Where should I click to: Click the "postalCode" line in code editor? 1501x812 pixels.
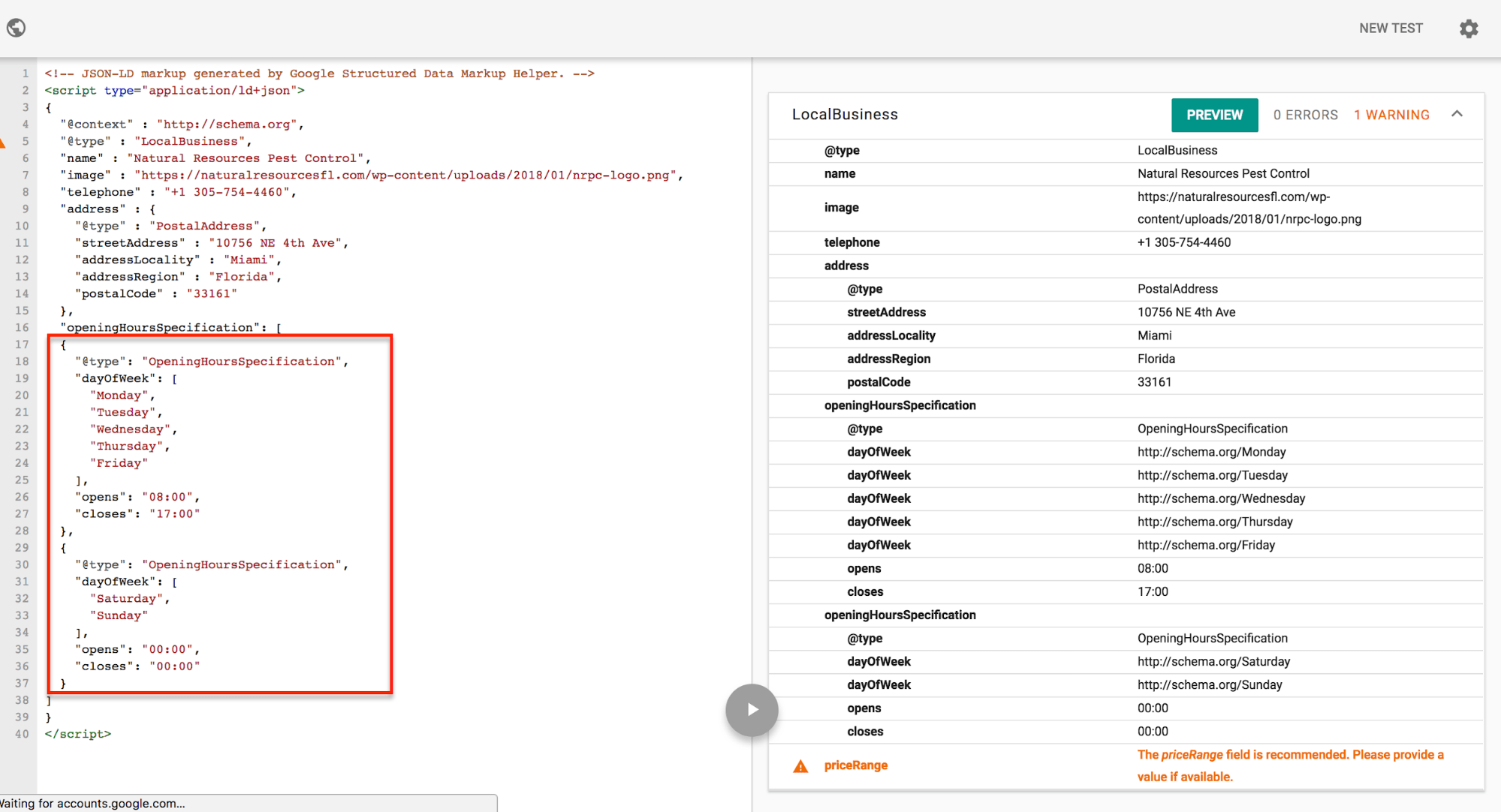[x=156, y=294]
